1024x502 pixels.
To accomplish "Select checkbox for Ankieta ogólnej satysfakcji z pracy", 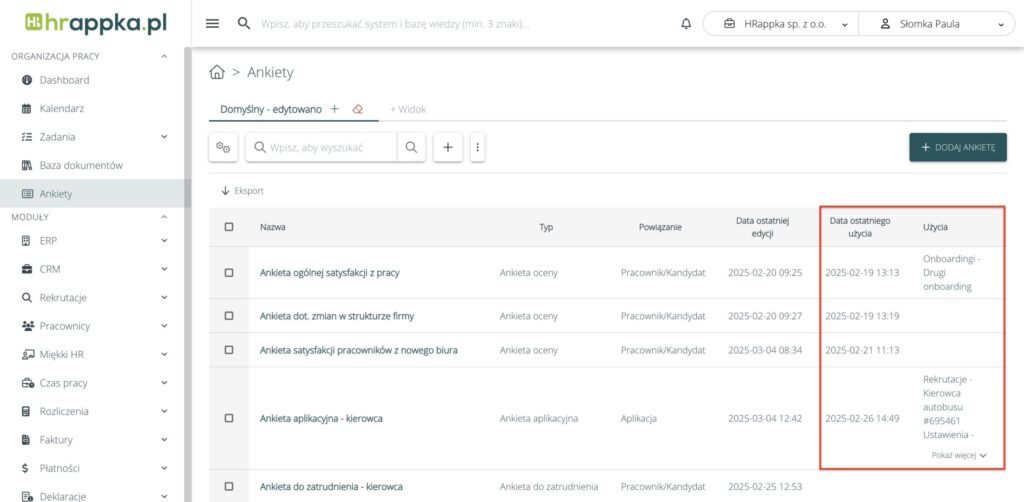I will click(229, 272).
